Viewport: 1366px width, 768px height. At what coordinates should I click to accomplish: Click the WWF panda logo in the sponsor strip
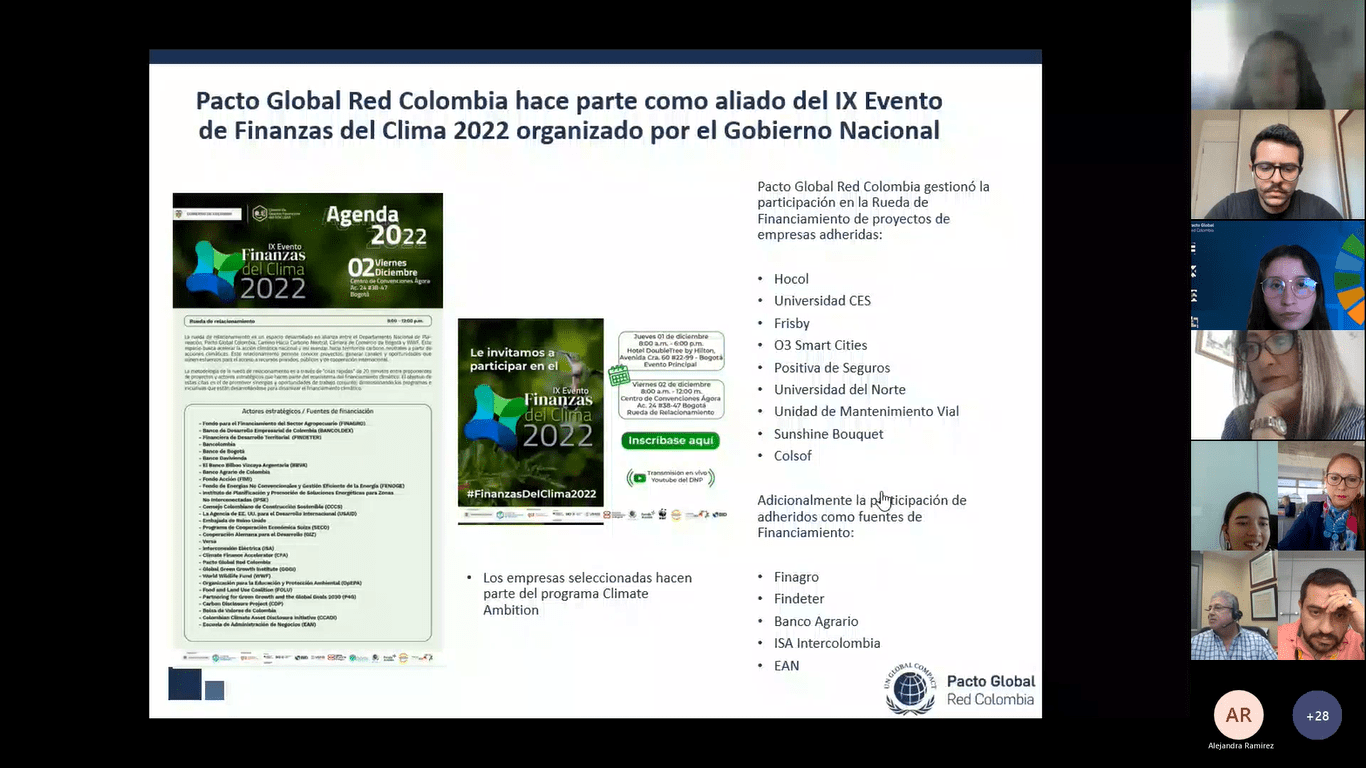coord(661,515)
